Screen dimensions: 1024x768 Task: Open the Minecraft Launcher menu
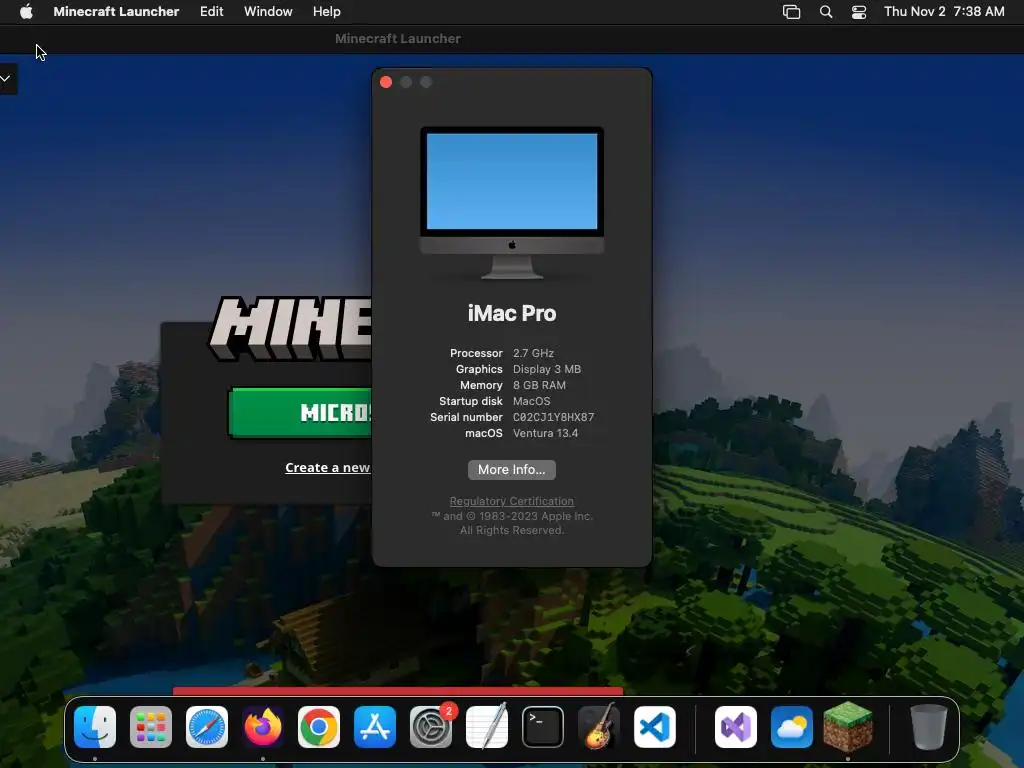click(x=116, y=12)
